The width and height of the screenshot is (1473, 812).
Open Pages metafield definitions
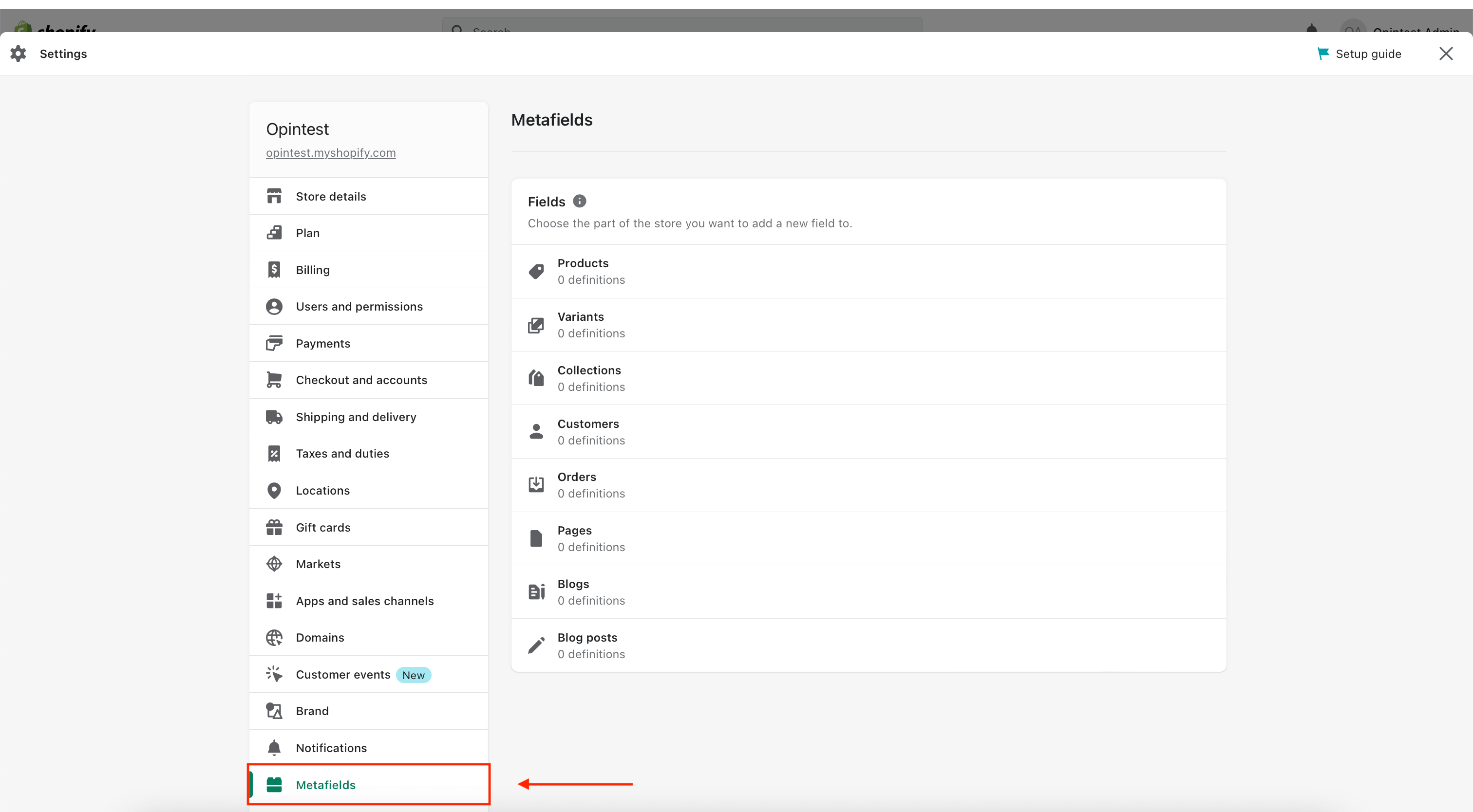point(868,538)
